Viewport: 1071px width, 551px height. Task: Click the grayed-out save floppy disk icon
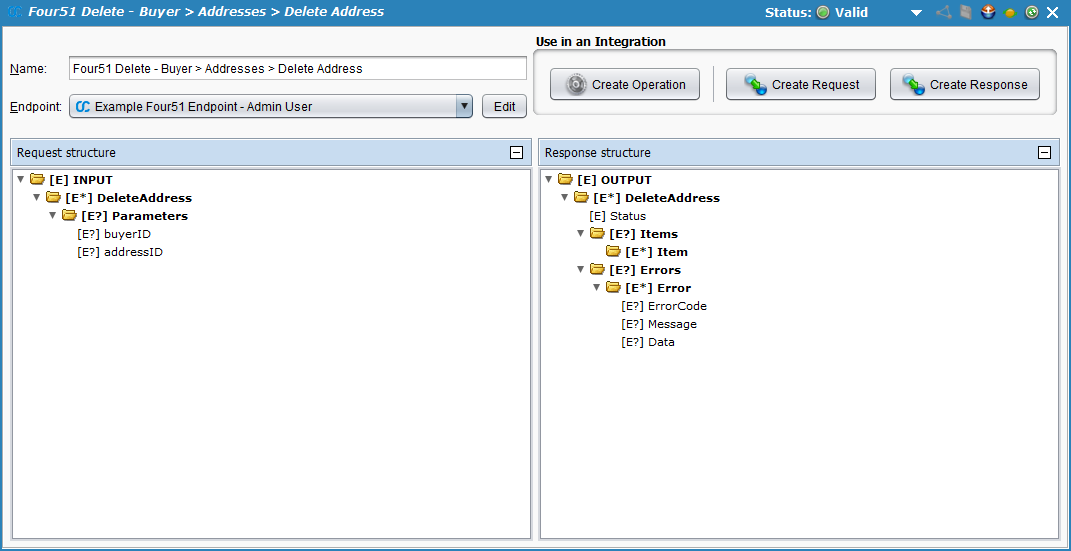(966, 13)
